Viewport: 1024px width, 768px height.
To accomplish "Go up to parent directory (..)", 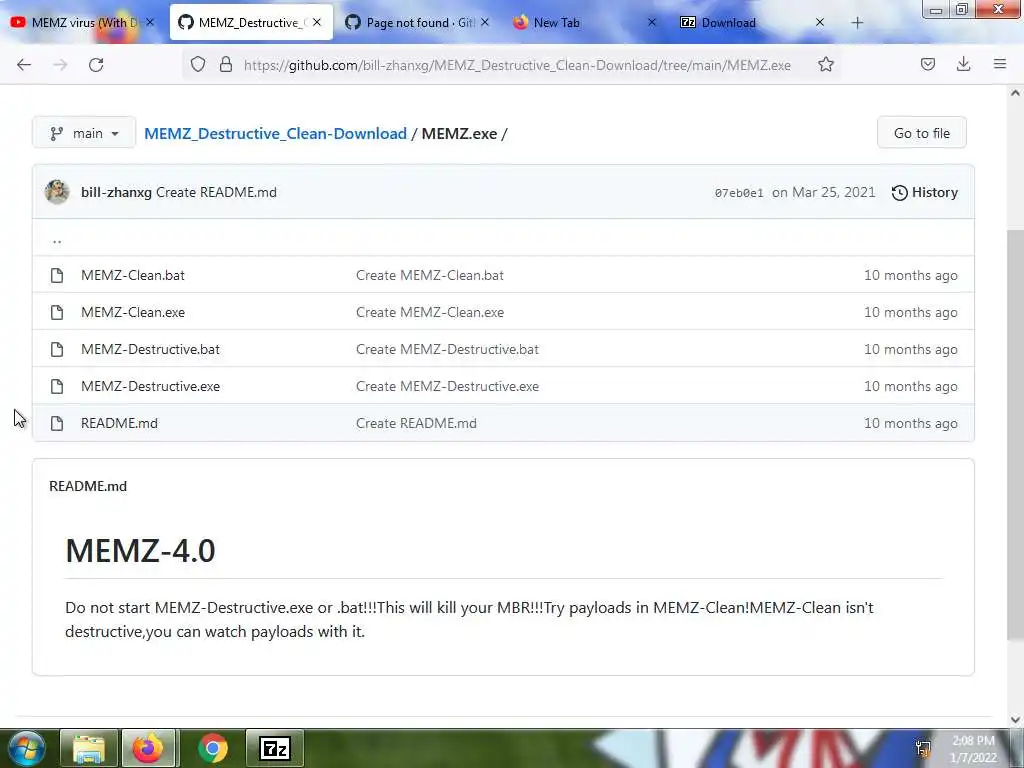I will (x=57, y=240).
